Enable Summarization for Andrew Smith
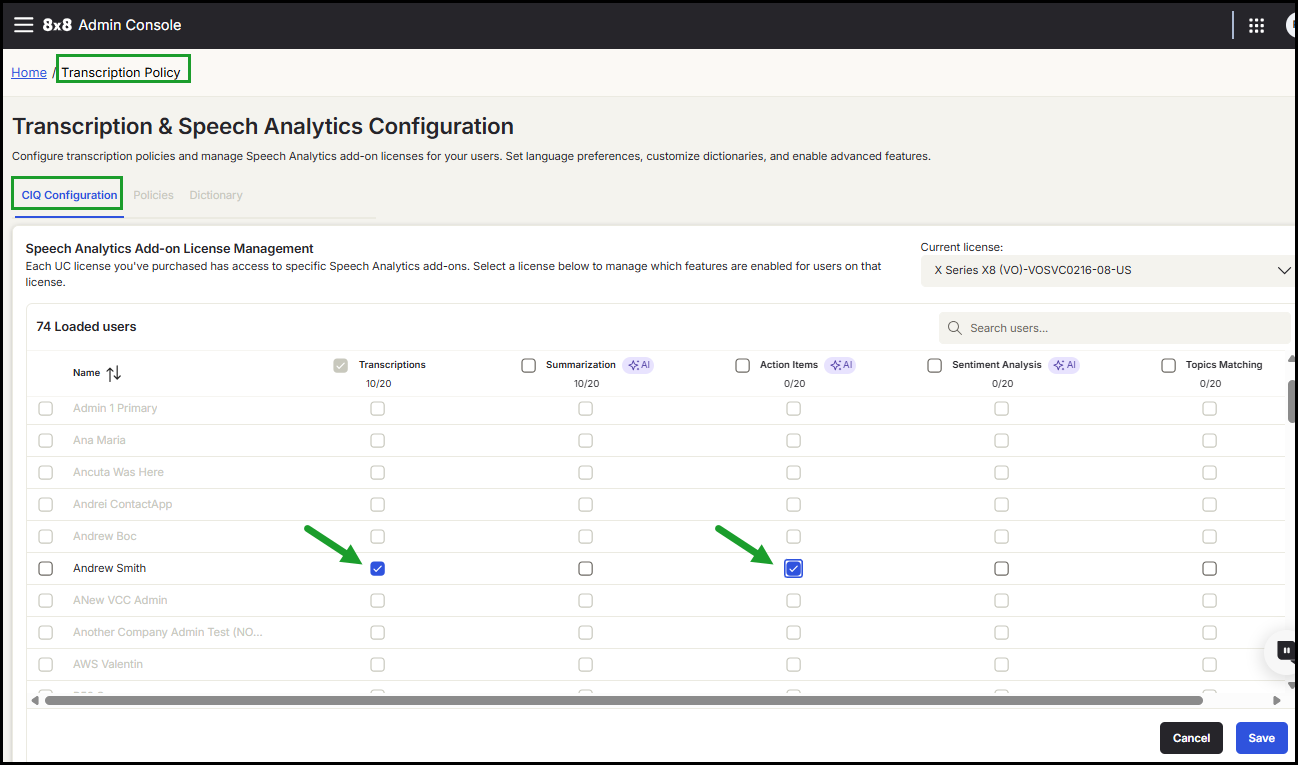Screen dimensions: 1298x765 pyautogui.click(x=585, y=569)
